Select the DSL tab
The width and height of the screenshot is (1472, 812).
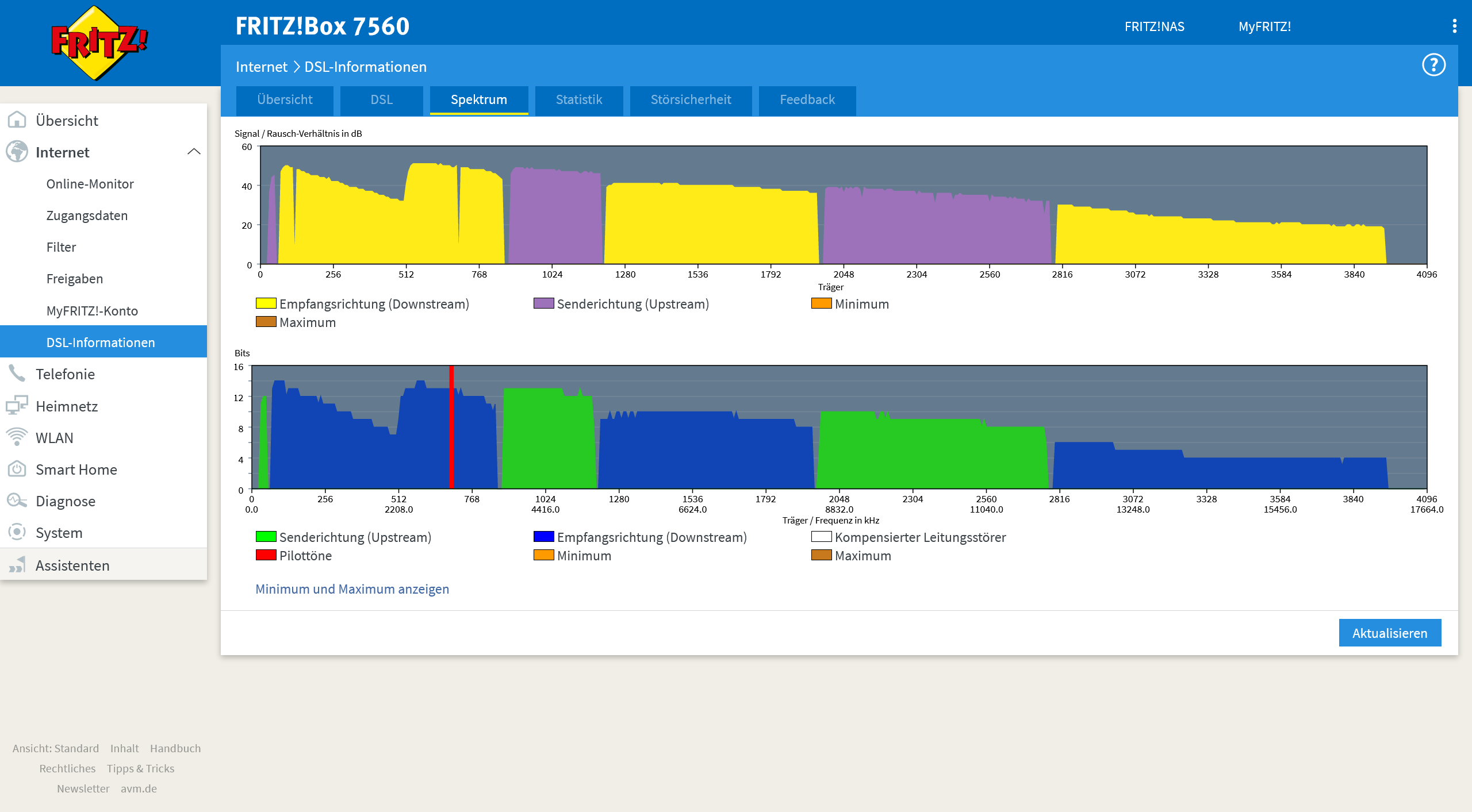coord(381,100)
